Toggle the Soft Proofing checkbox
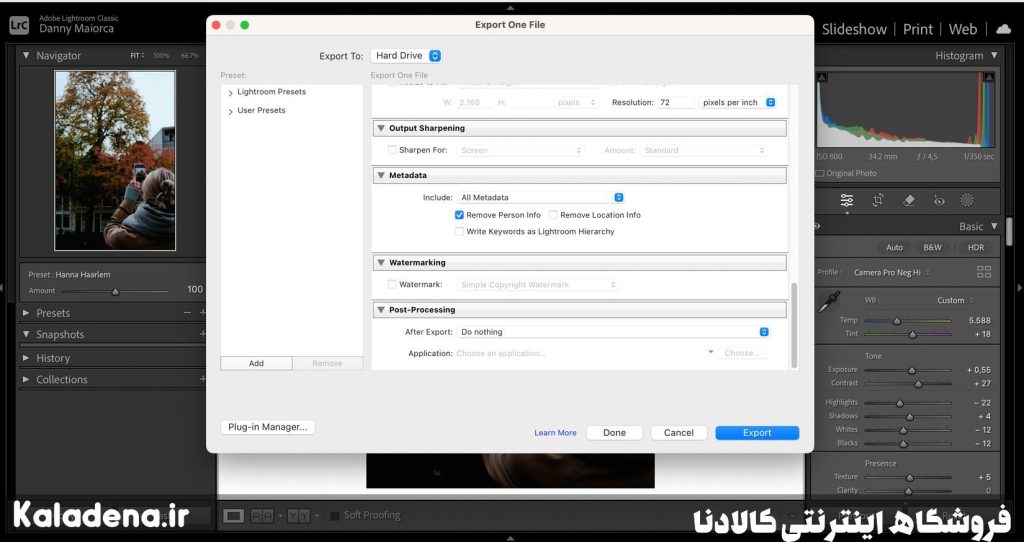1024x542 pixels. [x=335, y=516]
